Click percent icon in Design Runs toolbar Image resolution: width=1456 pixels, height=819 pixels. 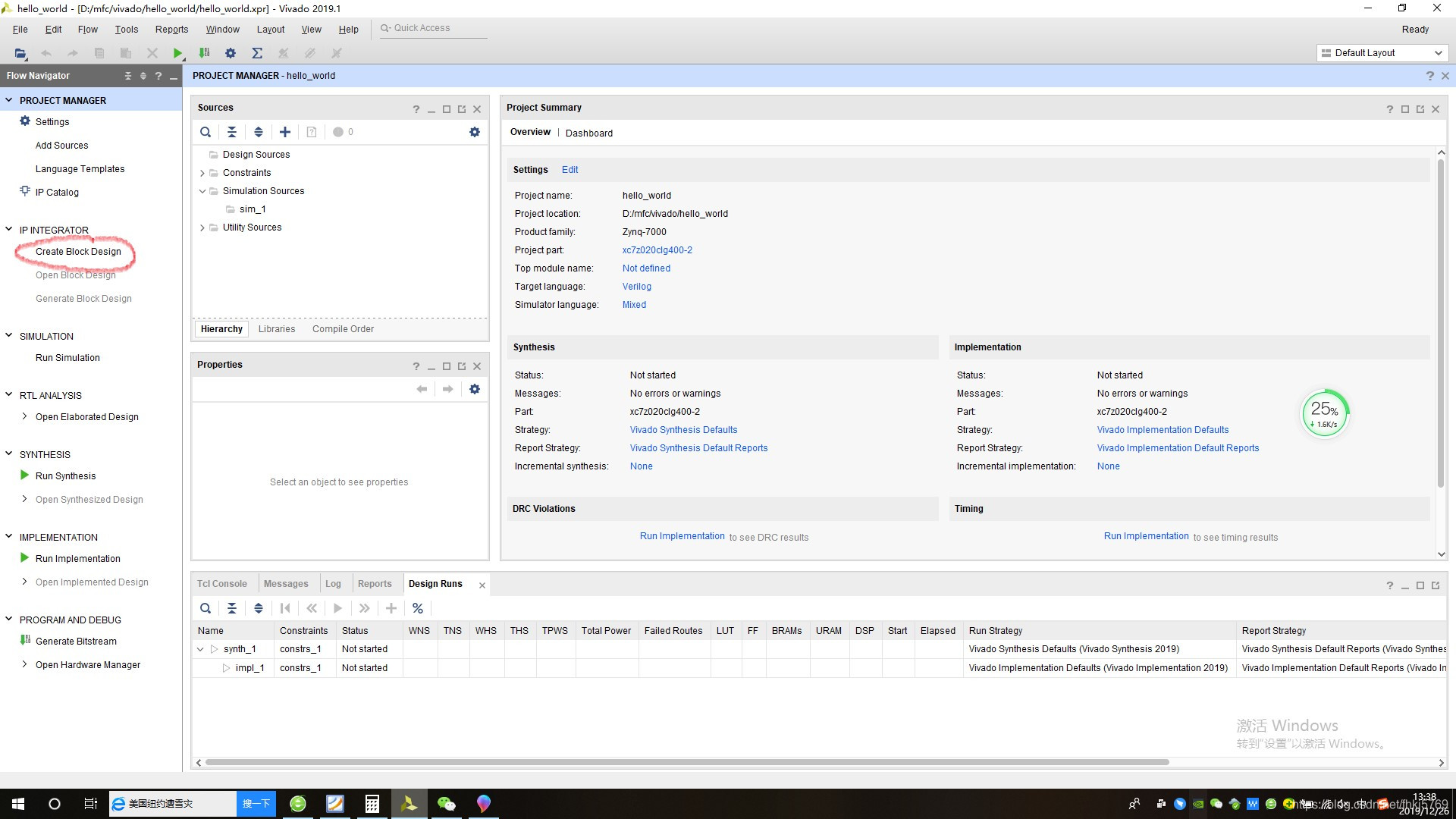tap(418, 608)
